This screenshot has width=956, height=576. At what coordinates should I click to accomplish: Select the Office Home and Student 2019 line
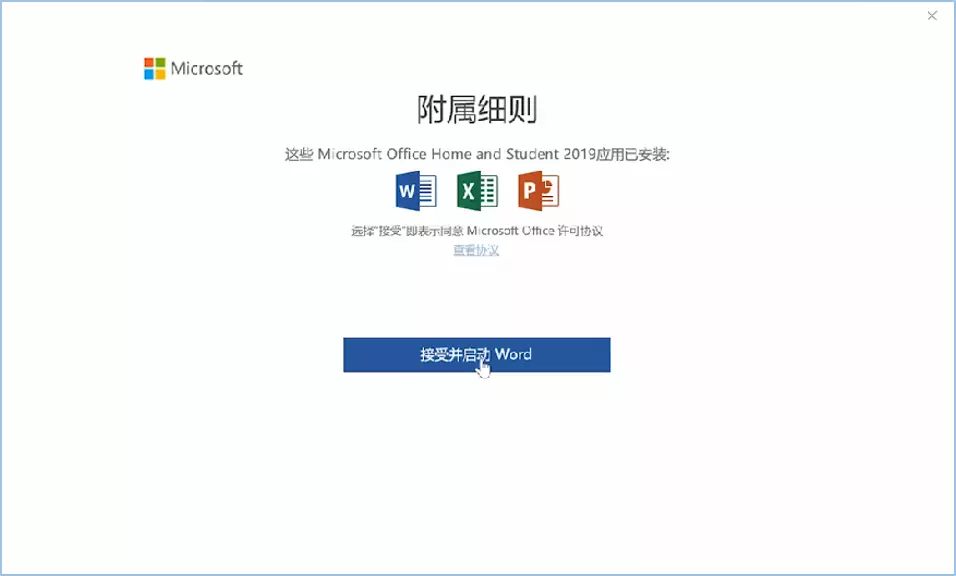point(477,154)
